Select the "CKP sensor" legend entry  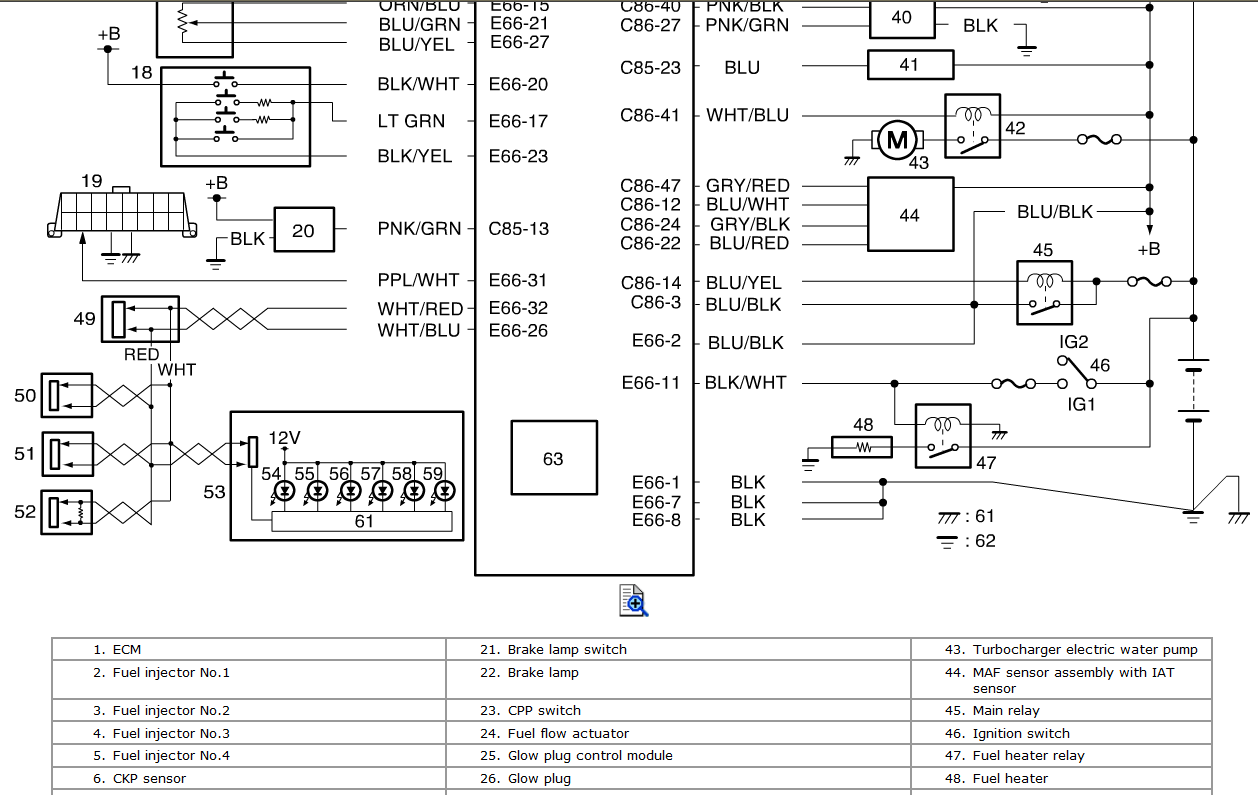click(149, 778)
